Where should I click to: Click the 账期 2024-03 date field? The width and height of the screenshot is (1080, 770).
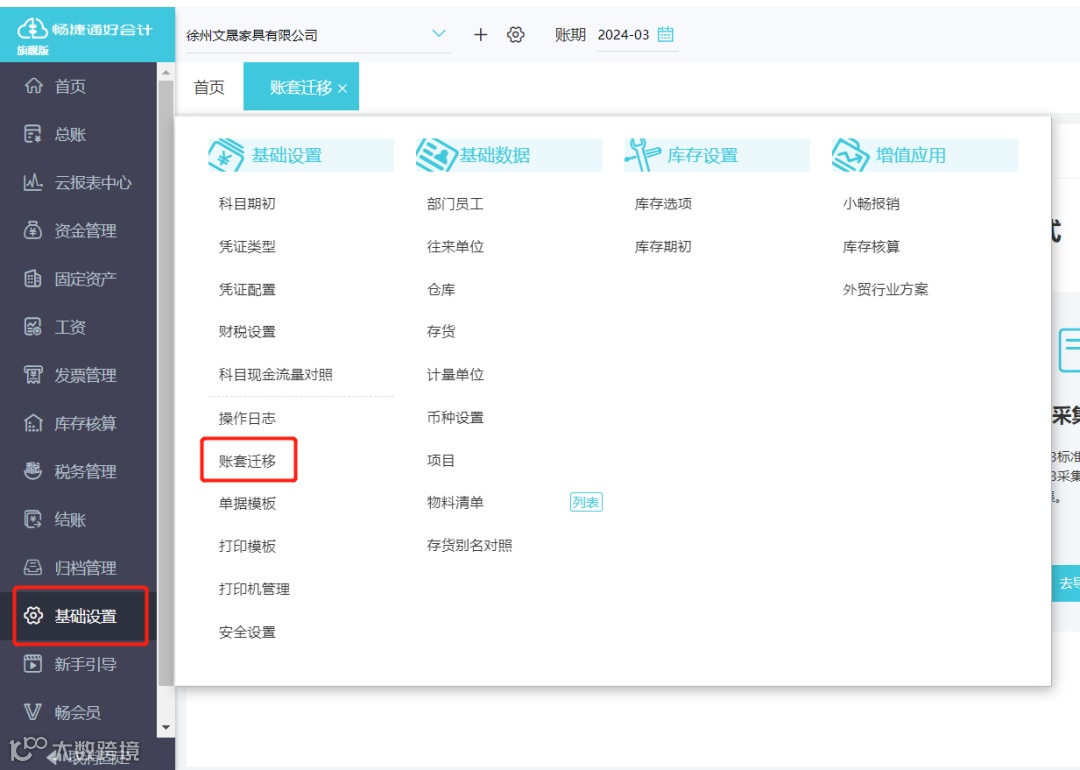(636, 34)
